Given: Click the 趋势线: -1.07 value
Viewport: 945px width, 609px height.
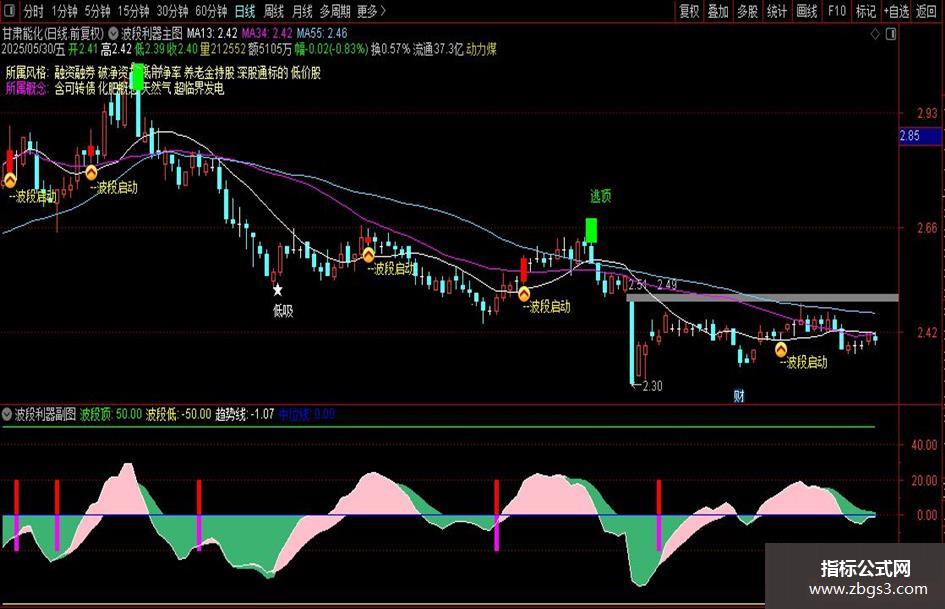Looking at the screenshot, I should [245, 414].
